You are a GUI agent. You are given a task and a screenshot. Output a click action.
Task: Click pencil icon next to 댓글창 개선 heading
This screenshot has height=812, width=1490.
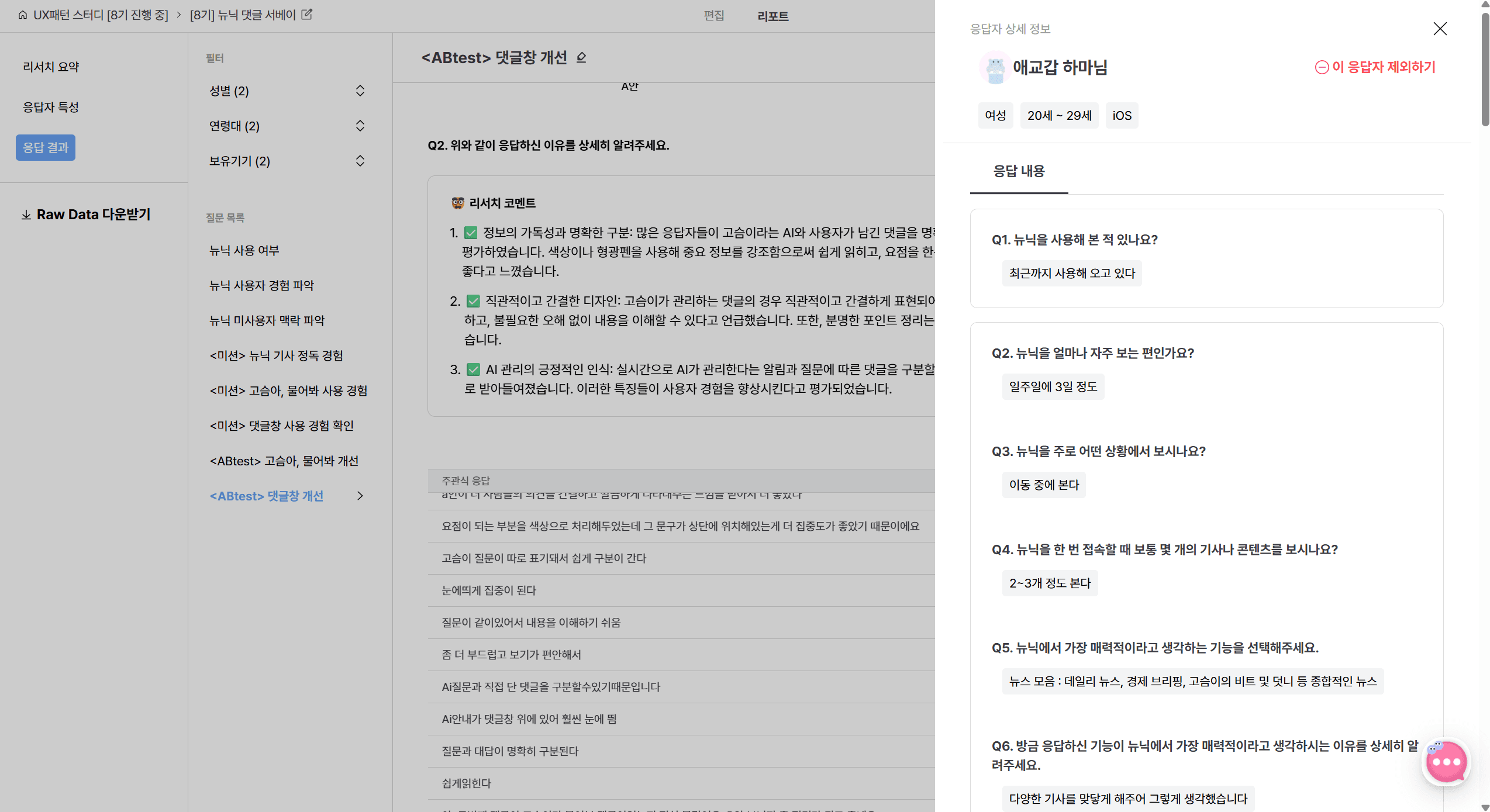click(x=581, y=57)
